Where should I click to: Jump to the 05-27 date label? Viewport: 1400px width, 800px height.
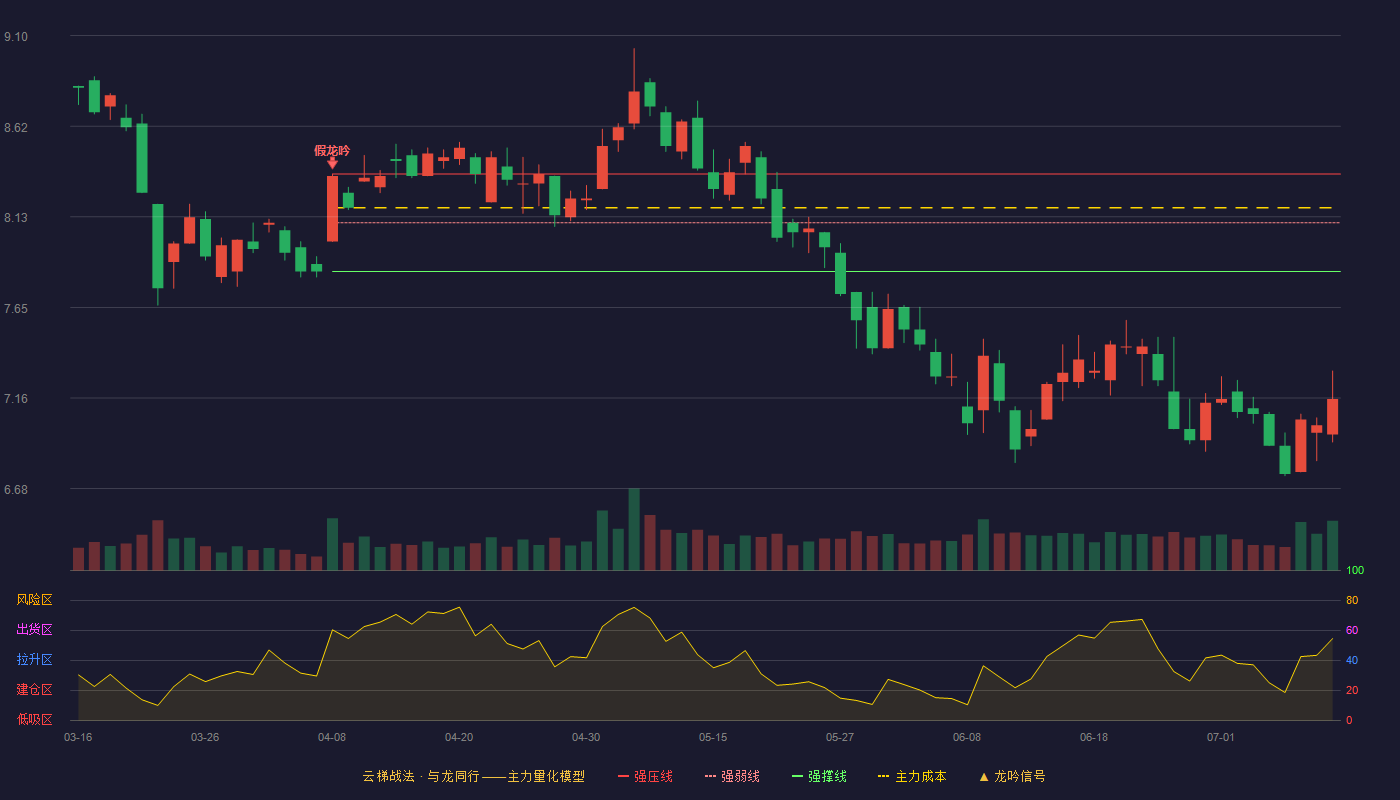pyautogui.click(x=840, y=737)
